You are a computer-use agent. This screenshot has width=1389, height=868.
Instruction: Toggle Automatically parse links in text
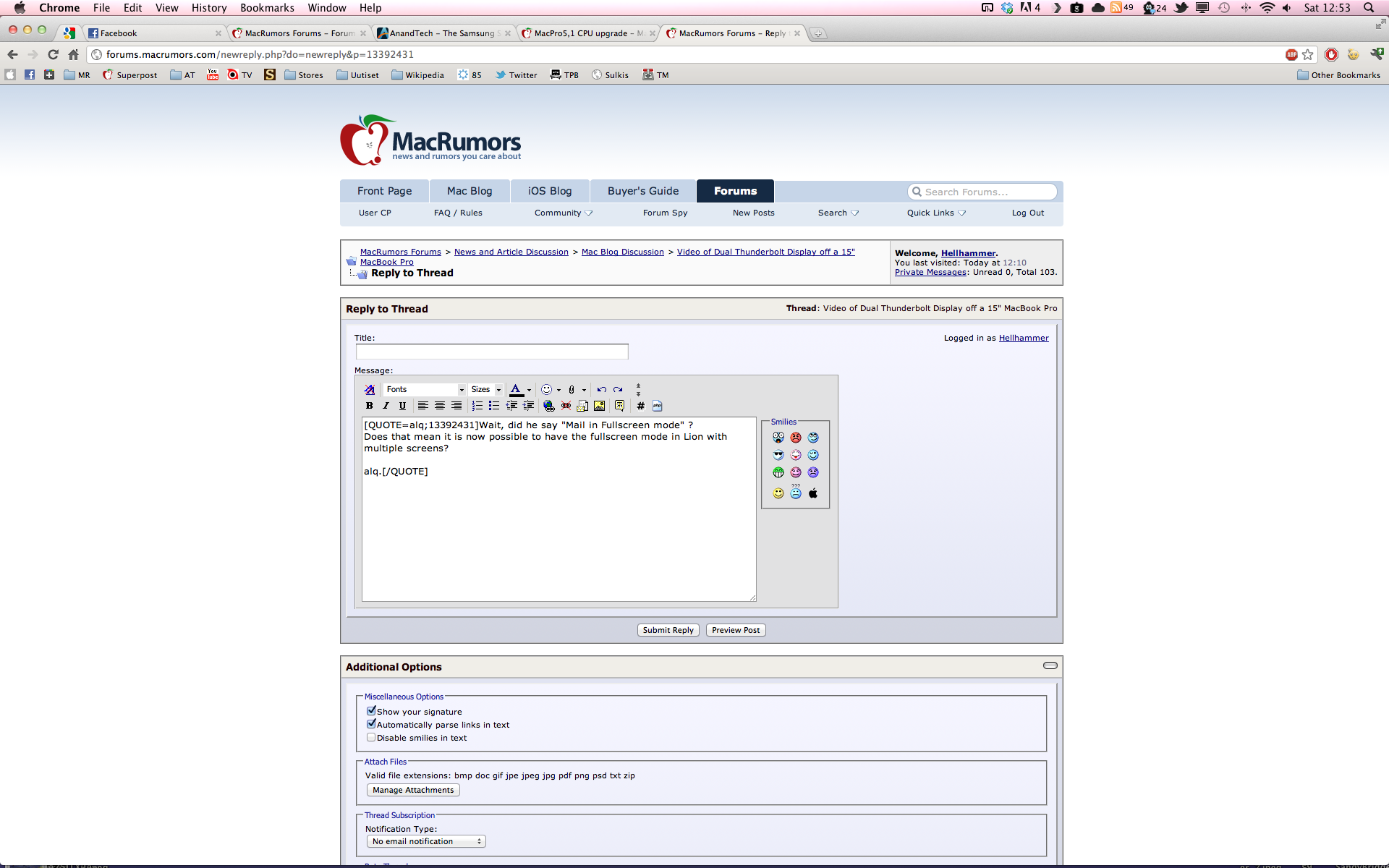click(x=371, y=724)
